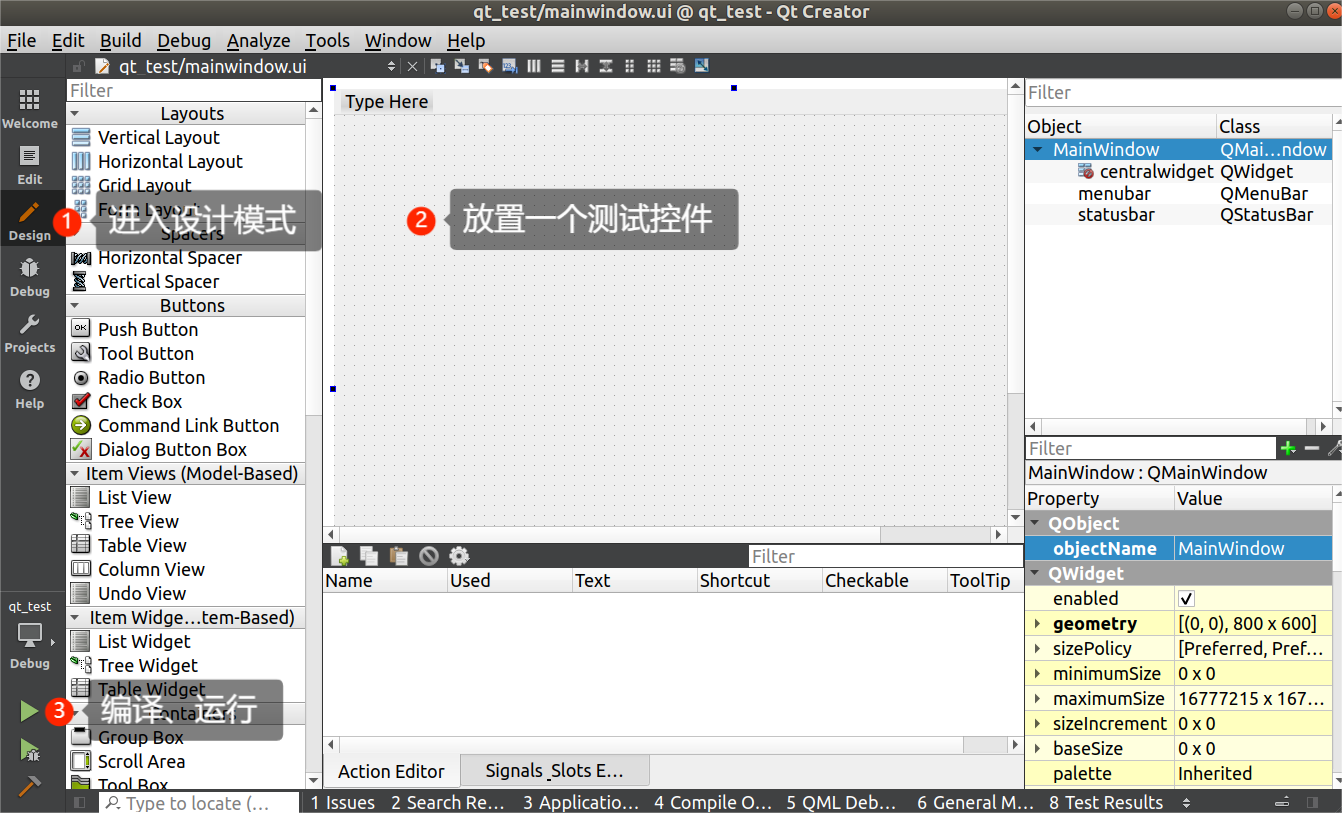The image size is (1342, 813).
Task: Apply Lay Out Horizontally in Splitter
Action: coord(581,66)
